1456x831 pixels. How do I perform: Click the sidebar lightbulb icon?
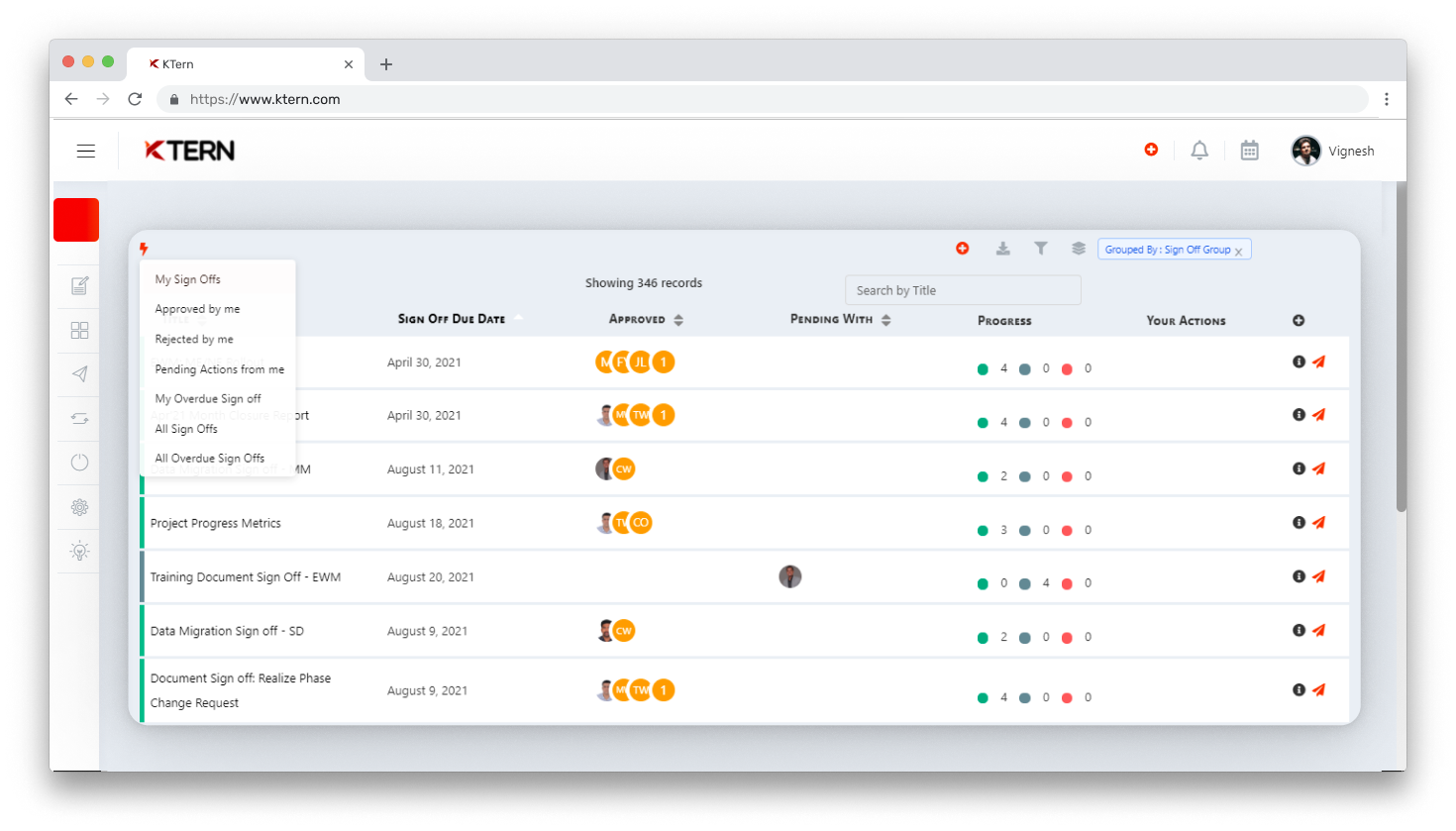[80, 552]
